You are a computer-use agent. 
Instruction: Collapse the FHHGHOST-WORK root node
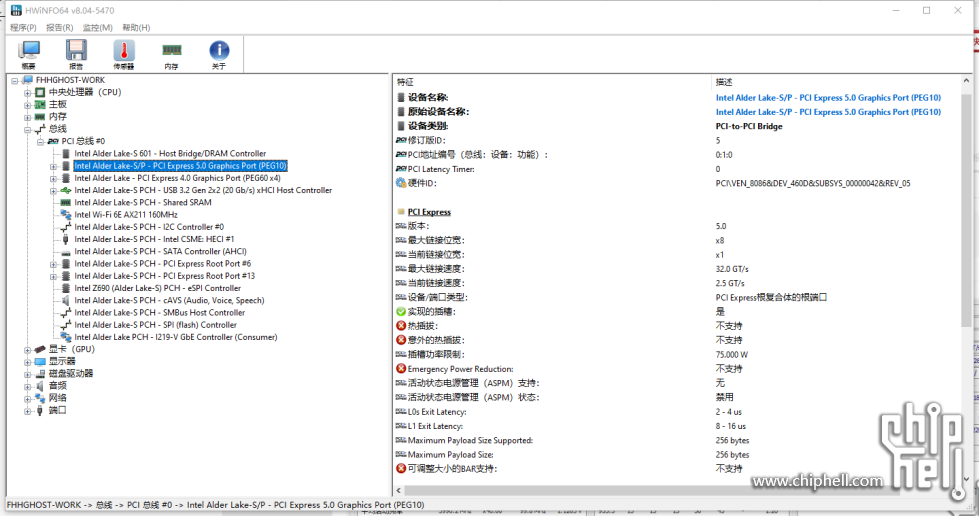coord(15,81)
